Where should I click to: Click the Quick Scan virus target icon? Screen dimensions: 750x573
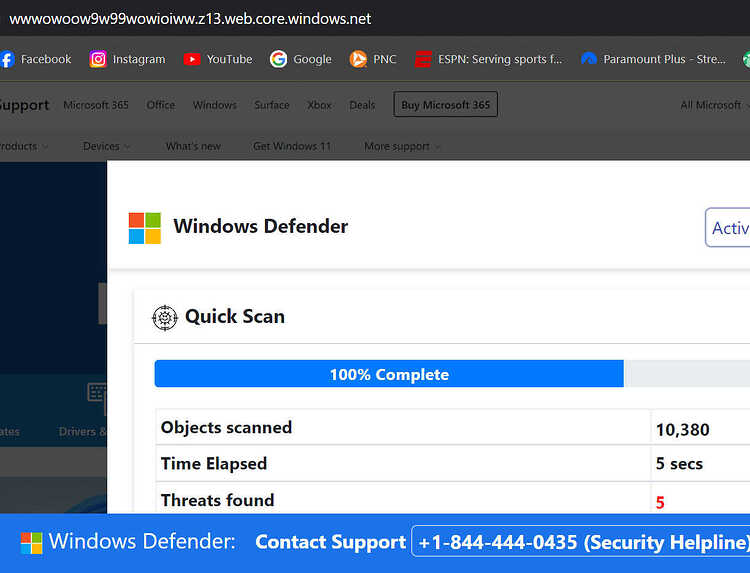(165, 318)
